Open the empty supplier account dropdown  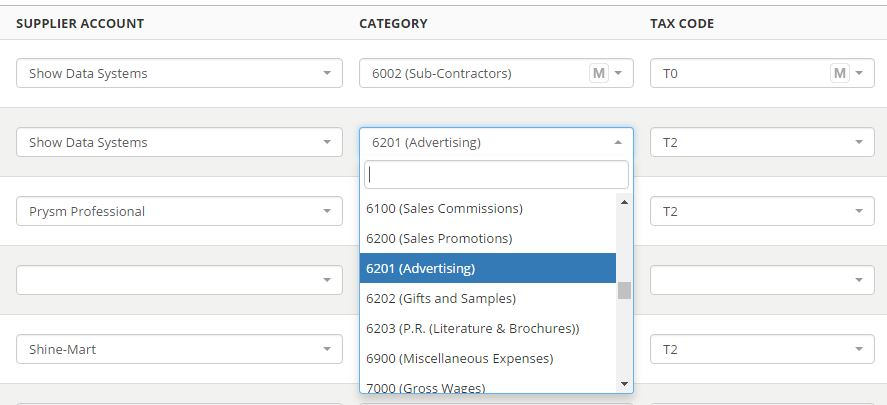pyautogui.click(x=179, y=280)
